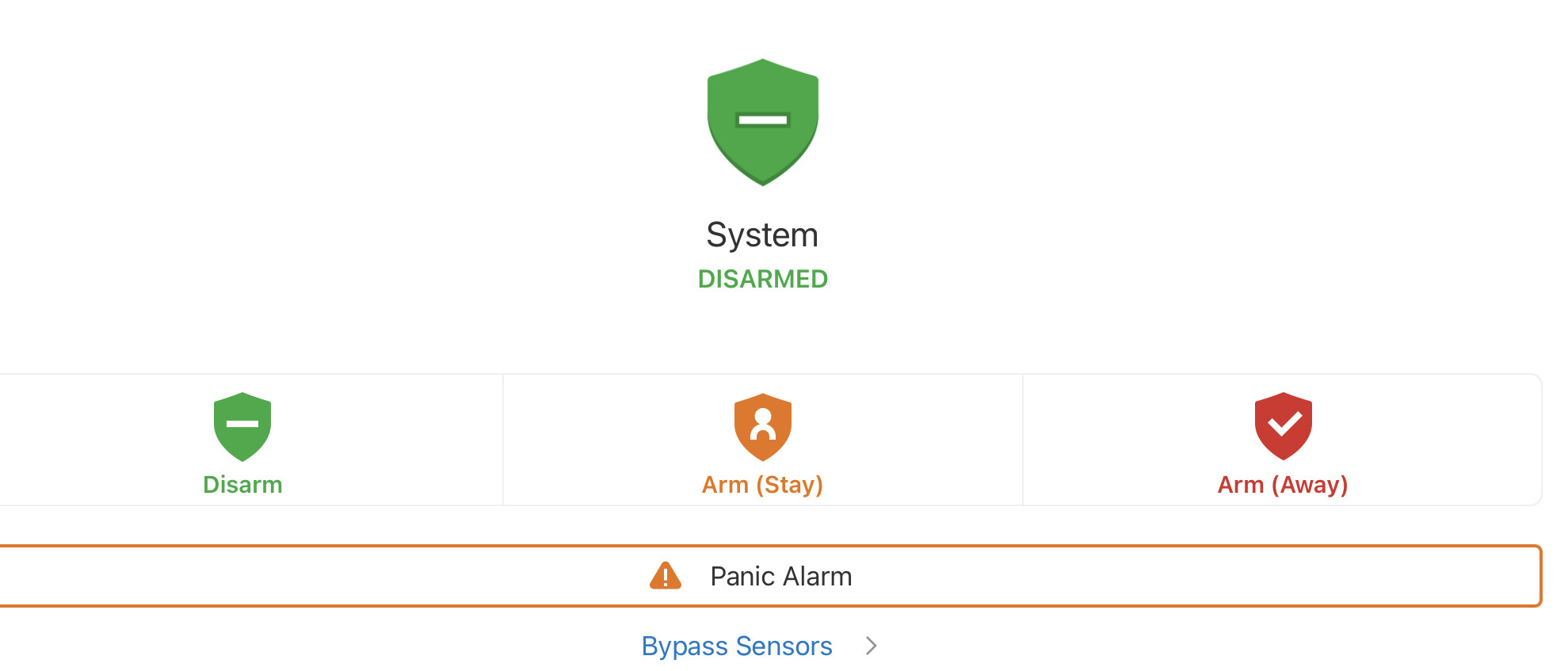Select the green Disarm shield icon
Viewport: 1568px width, 671px height.
click(242, 426)
